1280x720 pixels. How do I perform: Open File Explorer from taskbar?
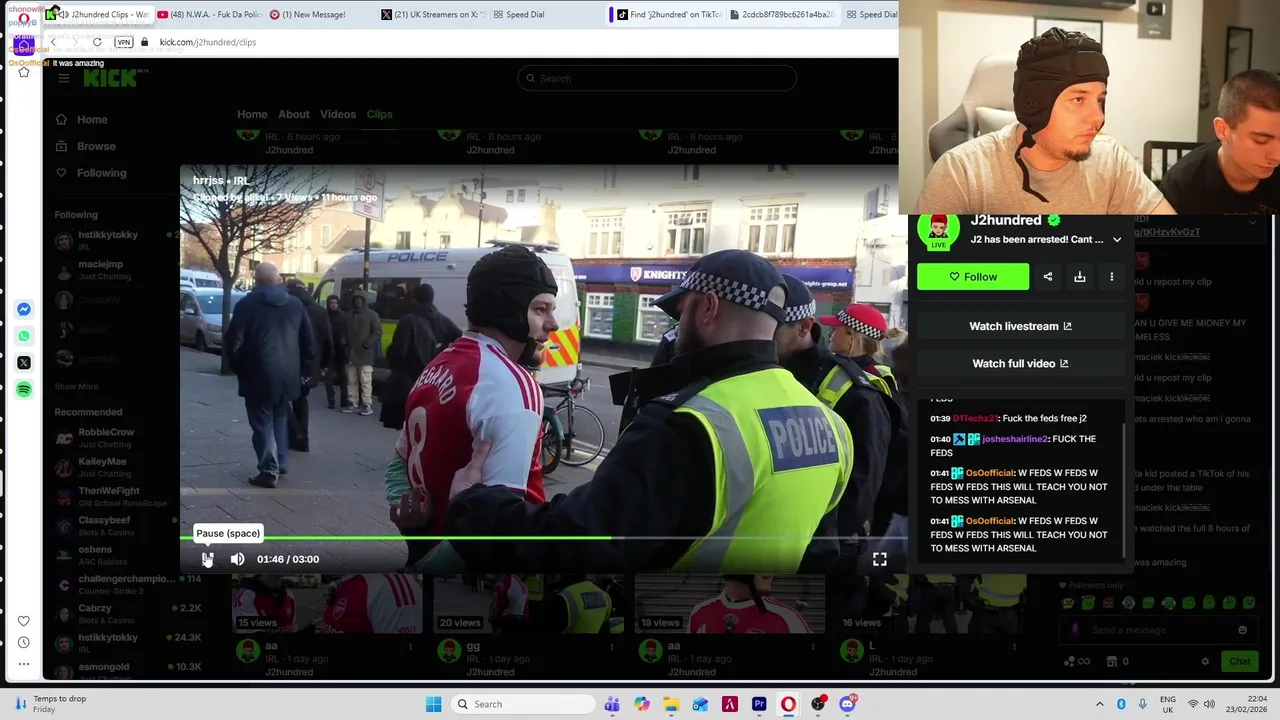671,704
